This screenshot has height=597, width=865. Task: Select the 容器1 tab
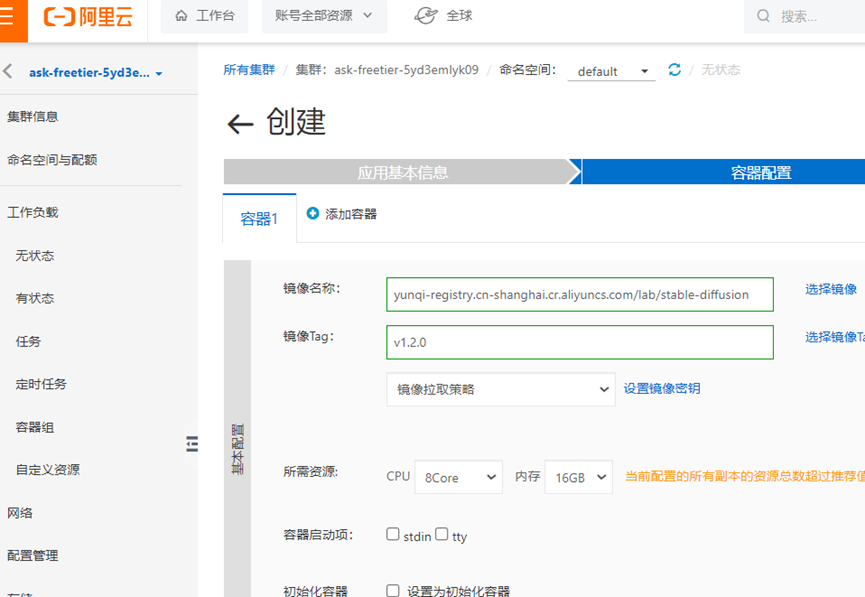point(259,217)
